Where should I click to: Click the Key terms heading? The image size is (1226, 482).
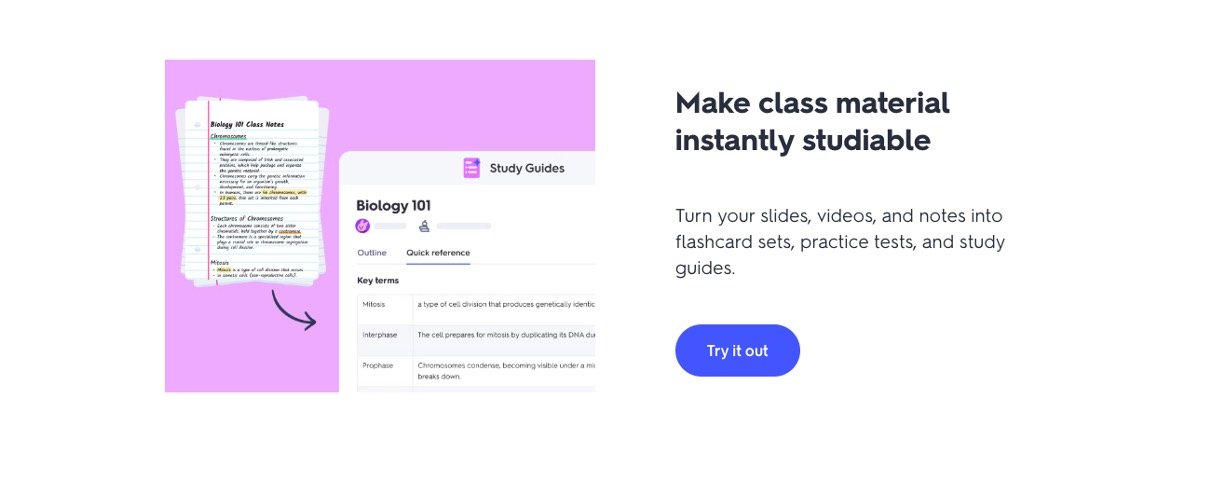point(378,281)
